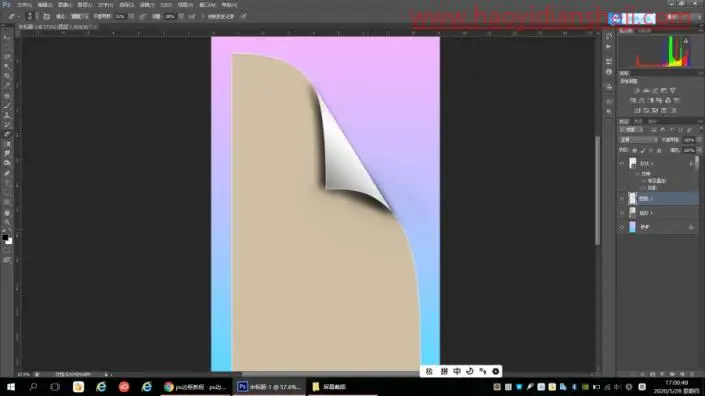Select the Zoom tool
The height and width of the screenshot is (396, 705).
pos(7,222)
